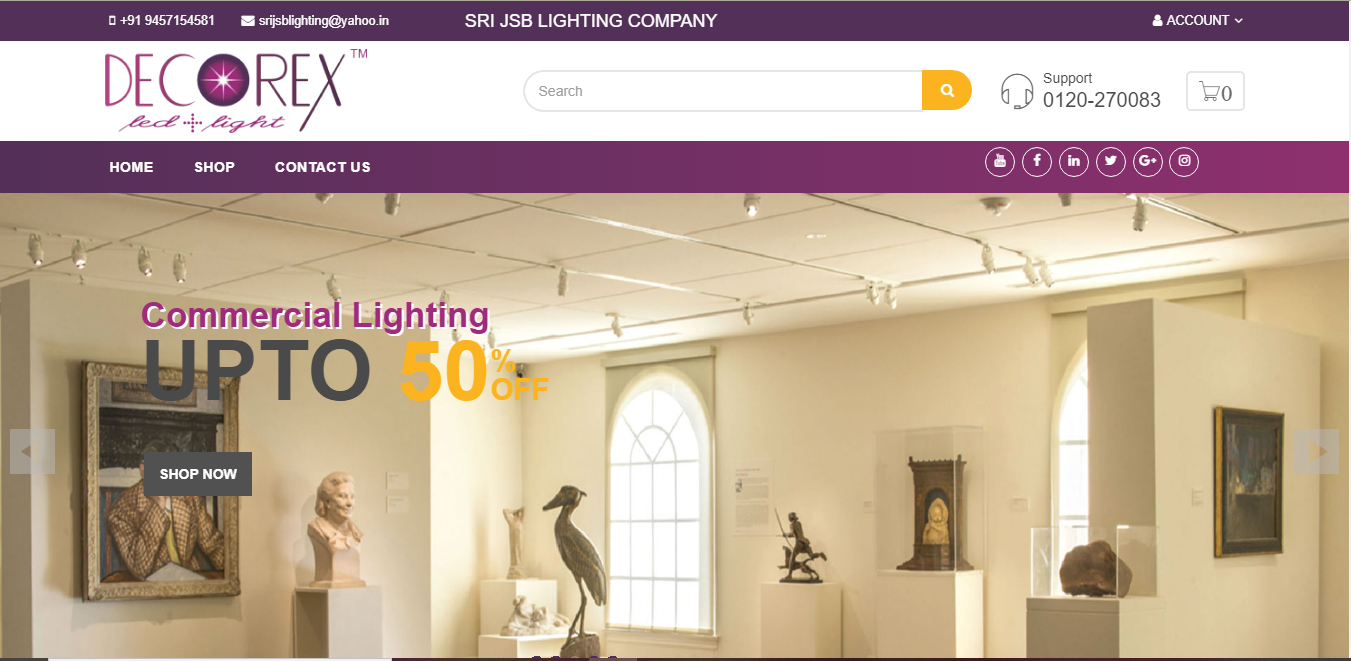This screenshot has width=1351, height=661.
Task: Go to previous slide with left arrow
Action: (x=32, y=452)
